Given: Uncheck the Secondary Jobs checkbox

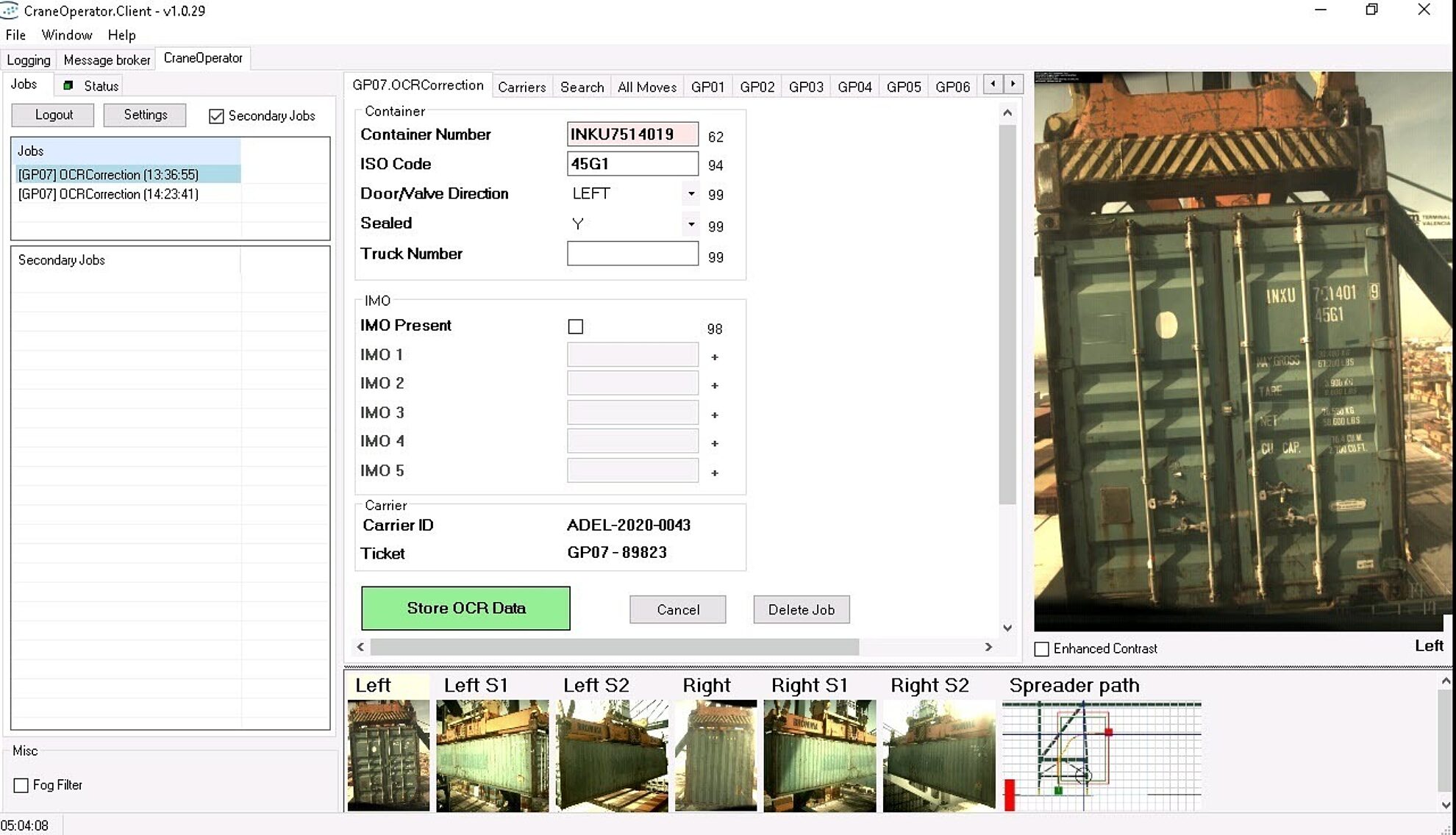Looking at the screenshot, I should coord(216,115).
